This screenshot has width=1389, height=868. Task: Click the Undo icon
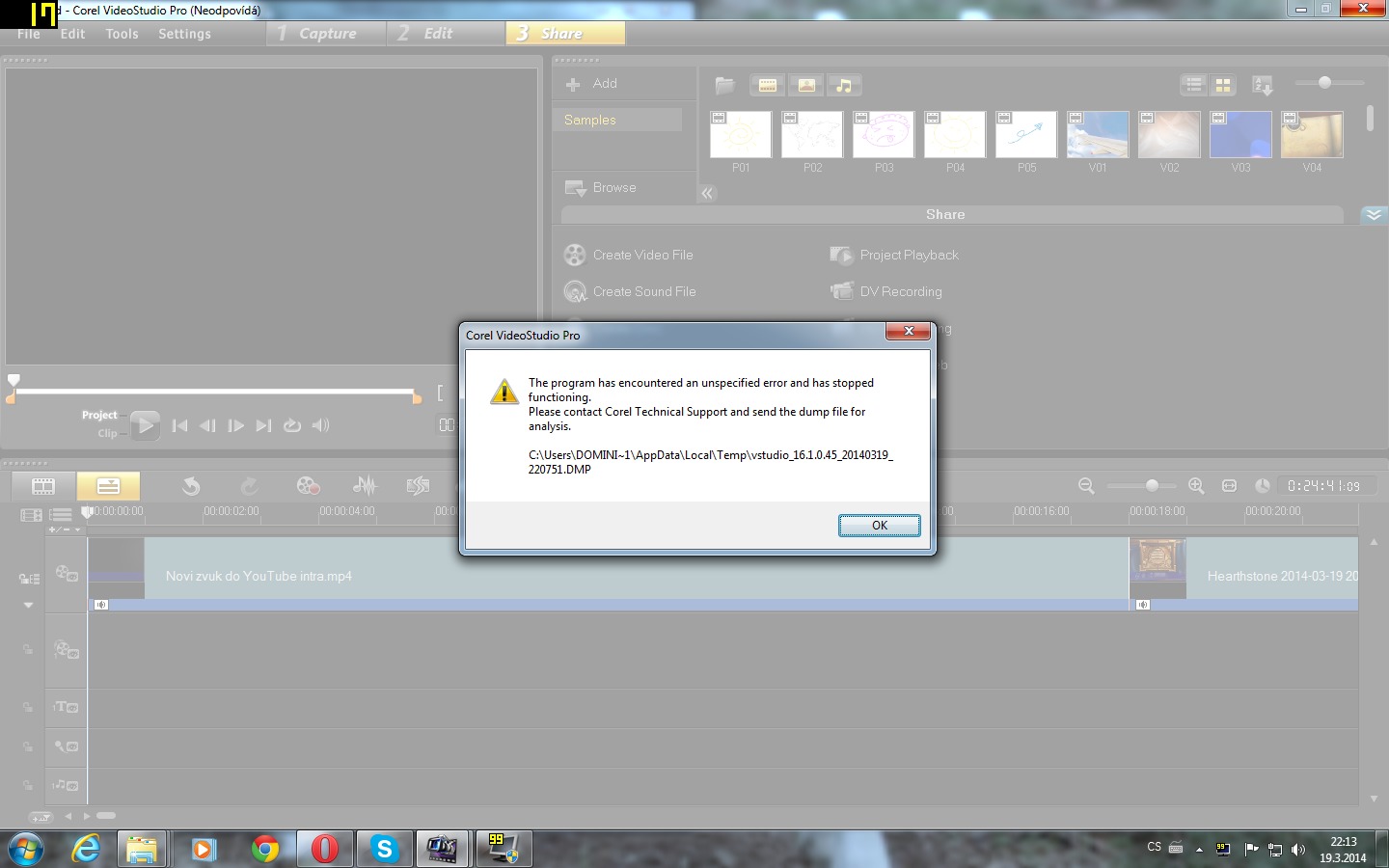[x=191, y=486]
